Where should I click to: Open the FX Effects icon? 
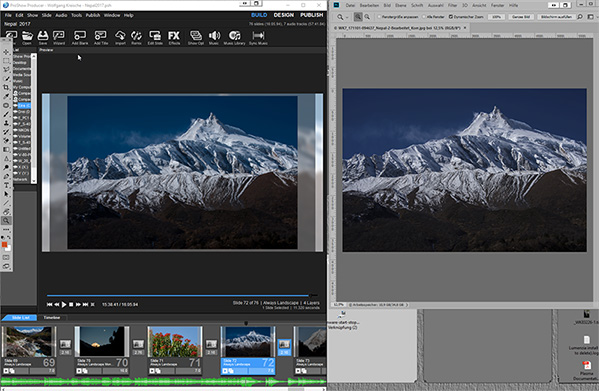coord(174,37)
